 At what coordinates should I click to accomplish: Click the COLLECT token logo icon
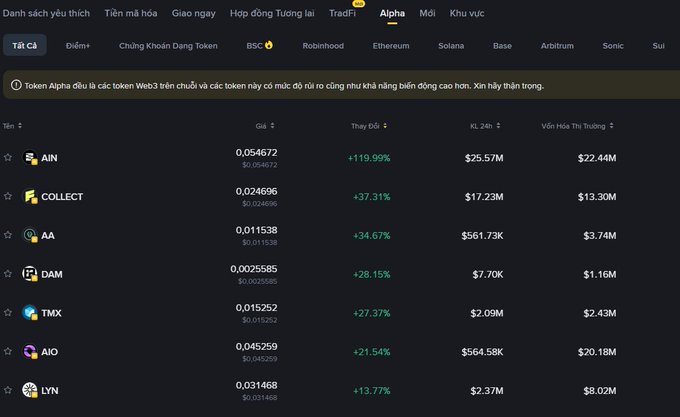tap(30, 196)
